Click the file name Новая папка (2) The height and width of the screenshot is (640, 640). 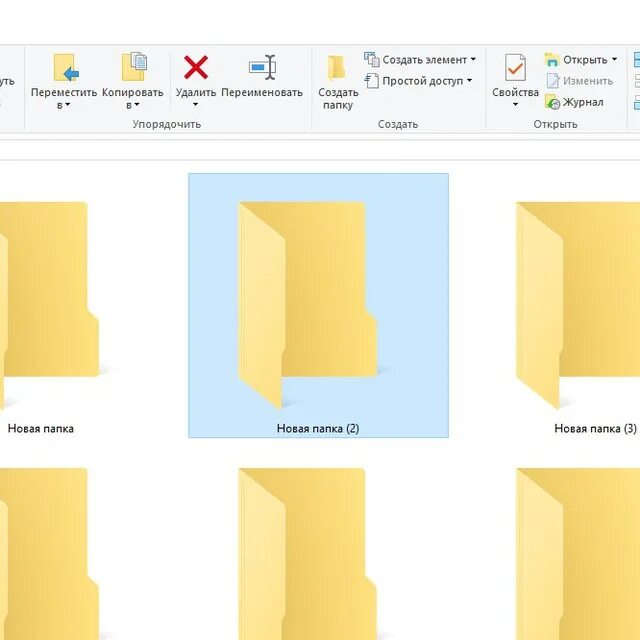[x=318, y=429]
